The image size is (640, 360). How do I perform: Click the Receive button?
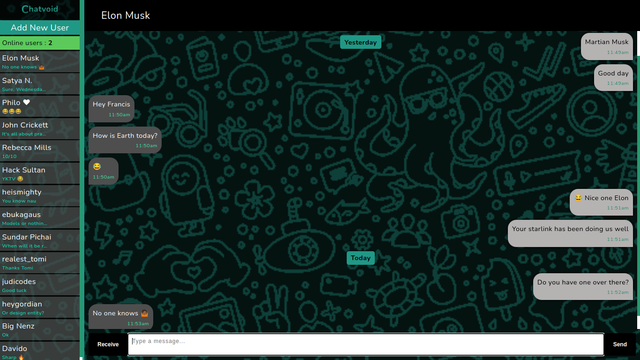108,344
